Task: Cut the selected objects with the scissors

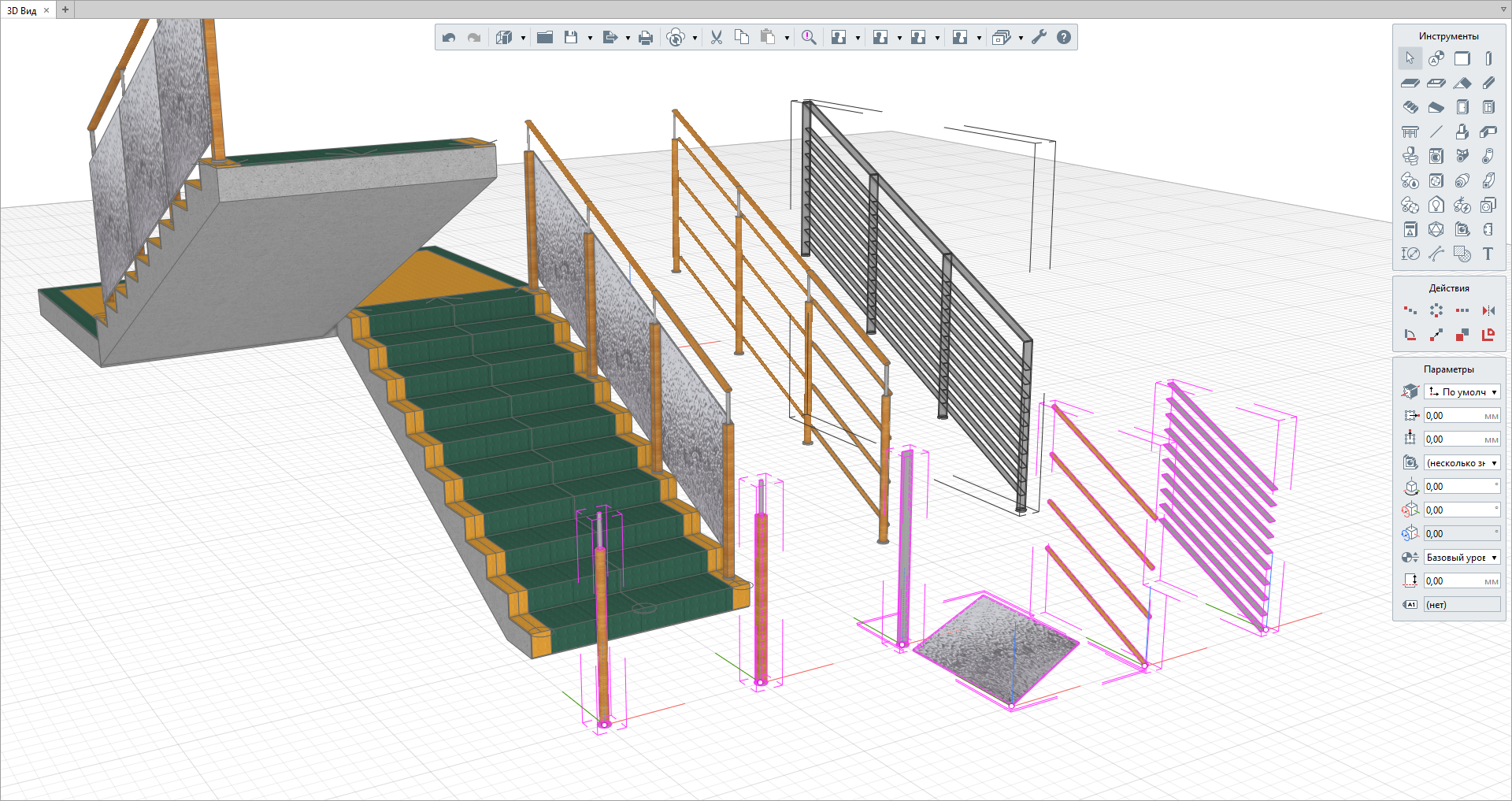Action: click(716, 37)
